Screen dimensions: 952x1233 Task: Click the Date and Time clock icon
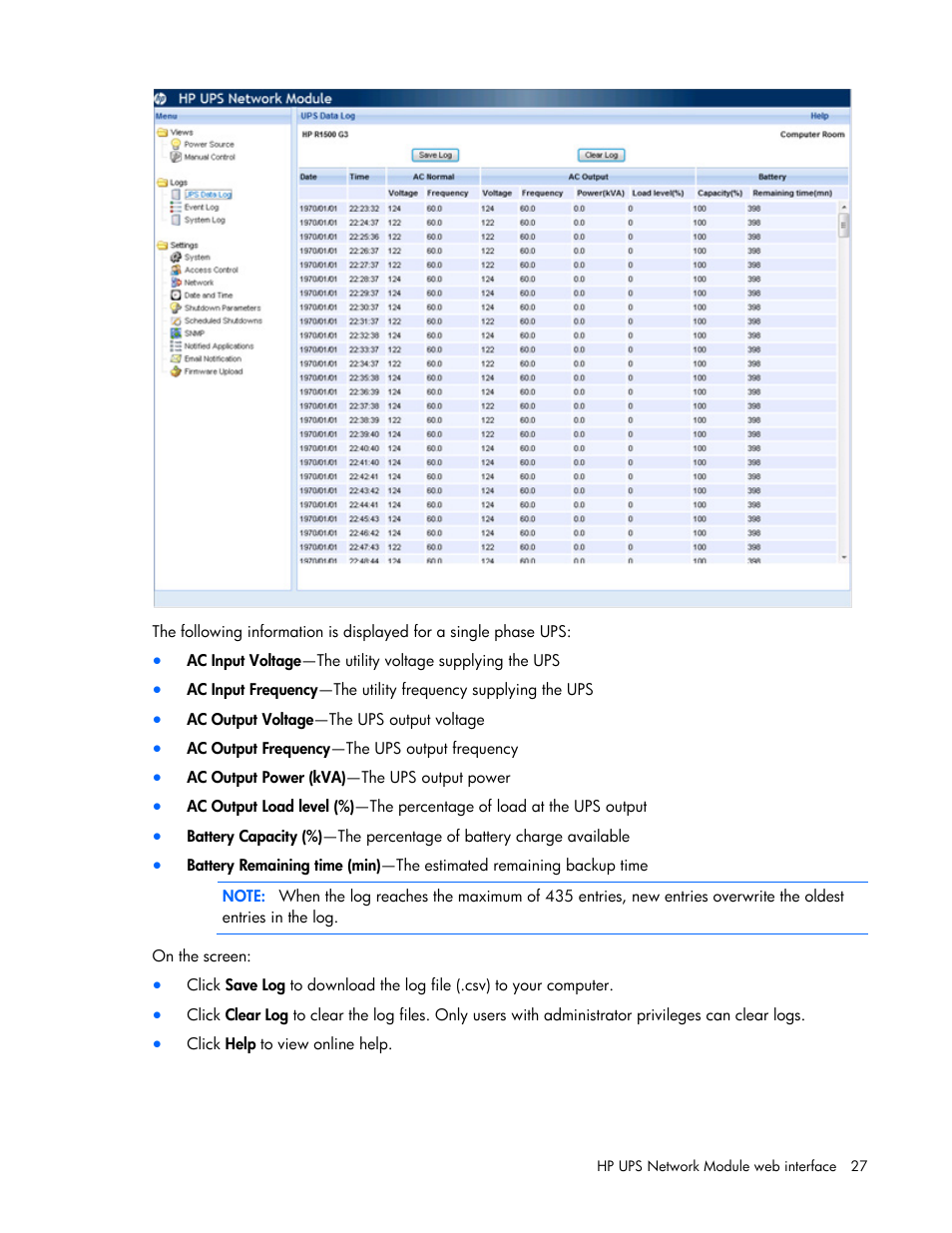tap(176, 296)
